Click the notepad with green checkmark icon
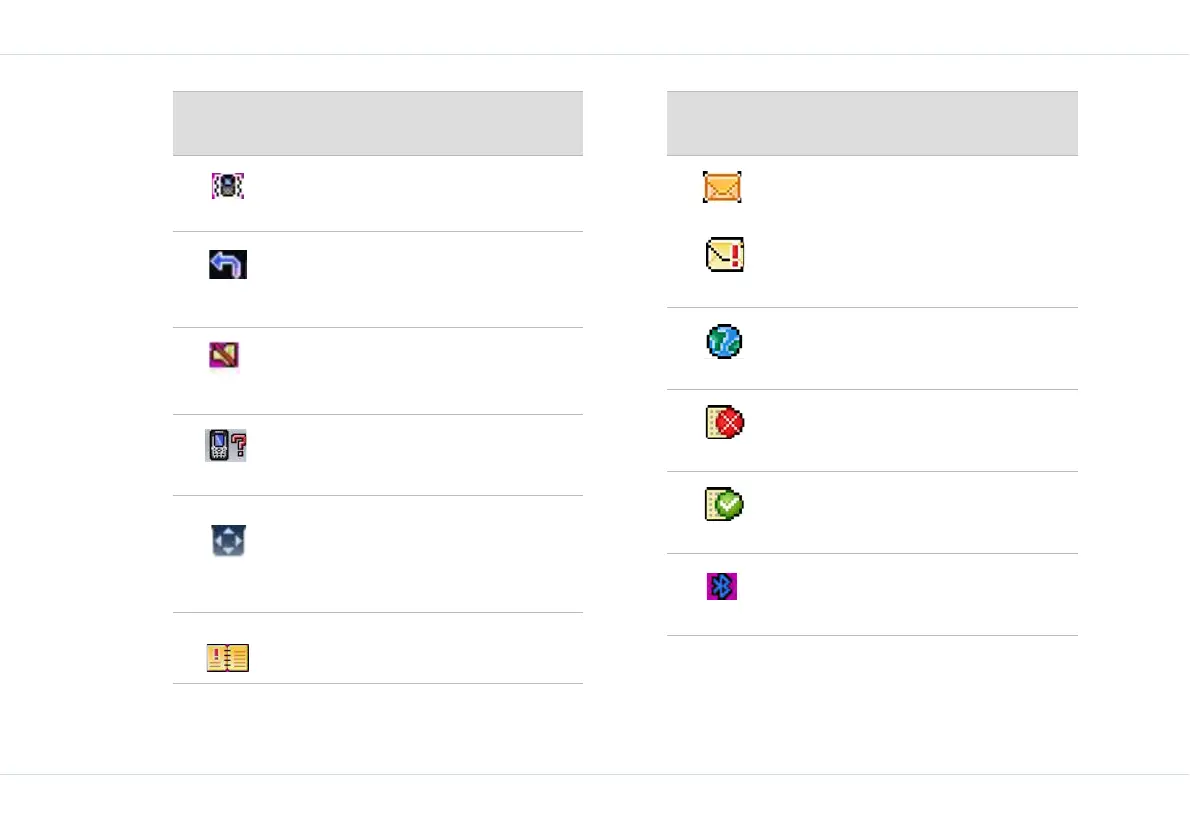 pos(725,505)
